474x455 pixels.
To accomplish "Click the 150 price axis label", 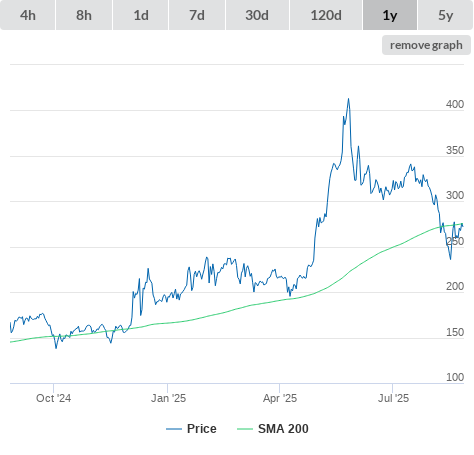I will [x=455, y=332].
